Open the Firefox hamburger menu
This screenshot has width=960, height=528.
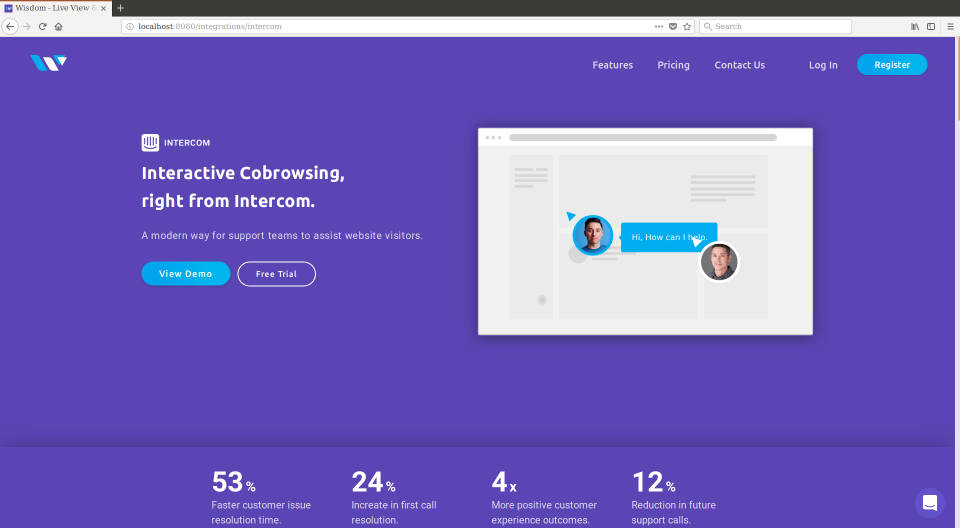click(x=949, y=26)
